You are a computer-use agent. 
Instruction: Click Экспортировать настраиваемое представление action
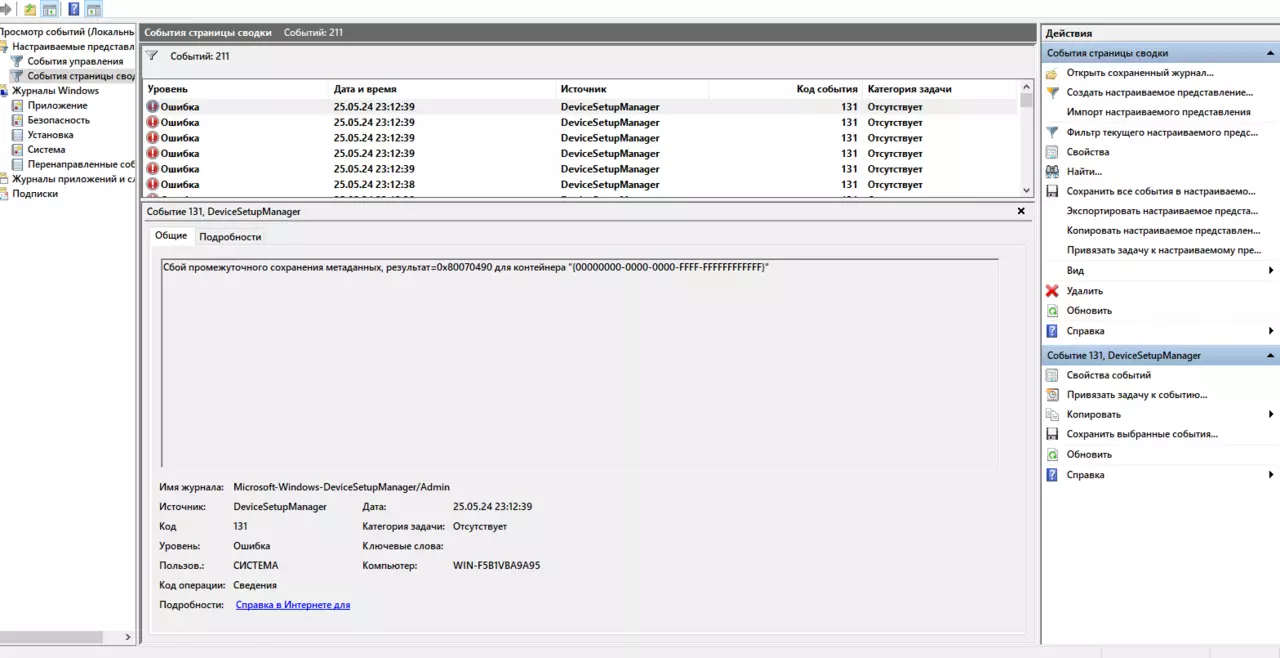click(1162, 211)
